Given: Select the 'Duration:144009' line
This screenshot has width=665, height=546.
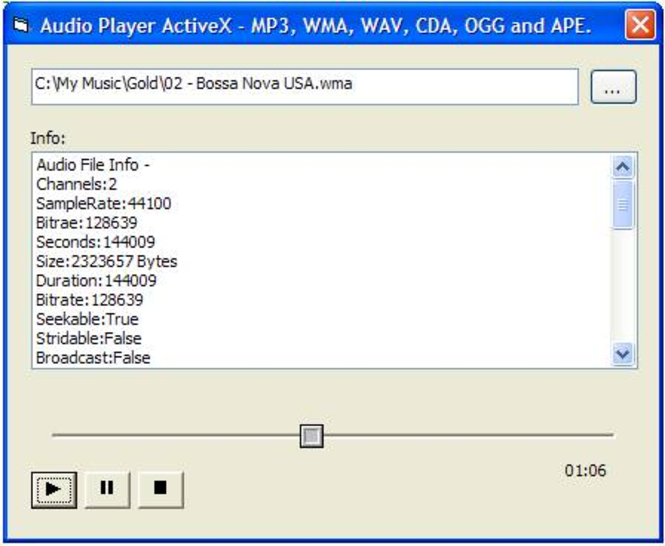Looking at the screenshot, I should coord(96,280).
